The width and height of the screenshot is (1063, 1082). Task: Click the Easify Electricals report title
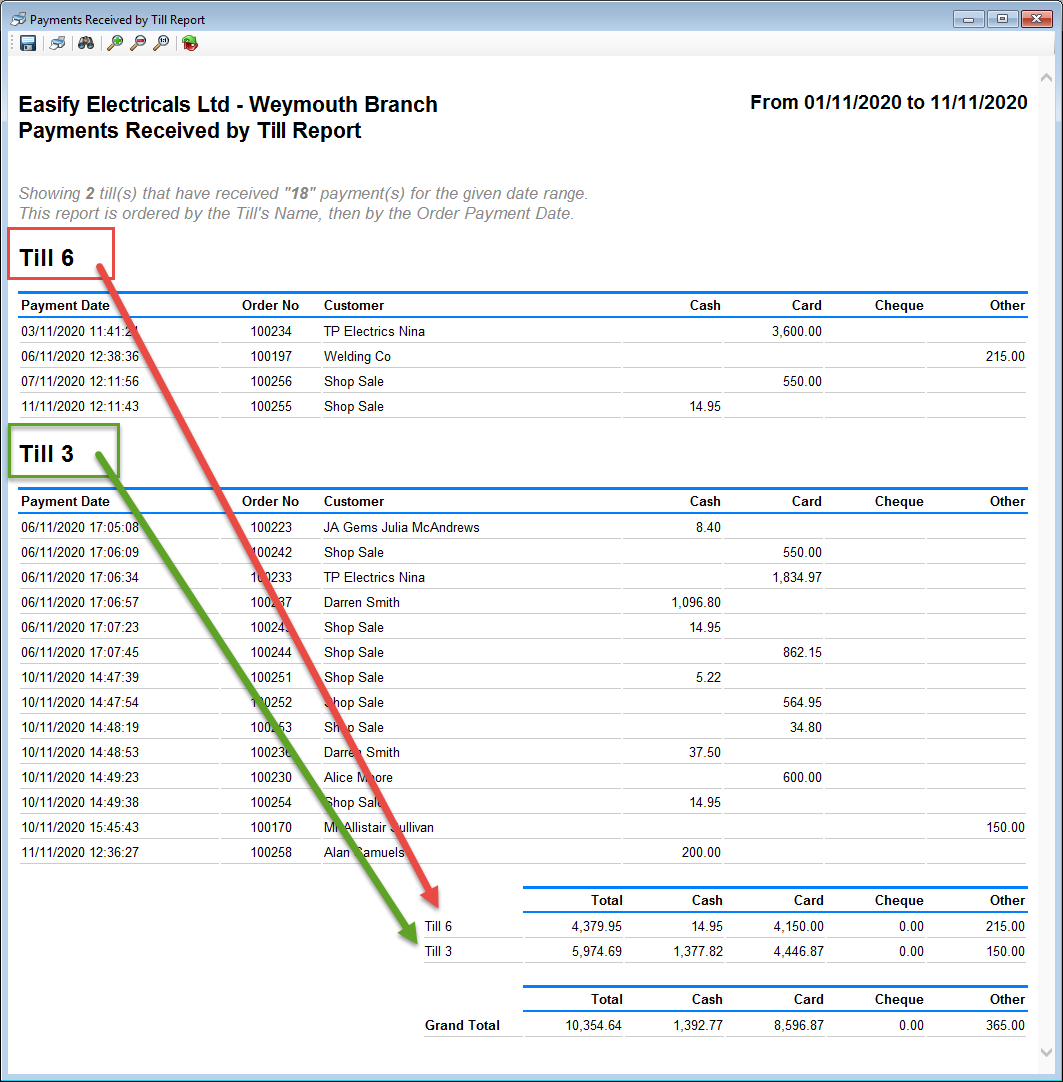[227, 104]
